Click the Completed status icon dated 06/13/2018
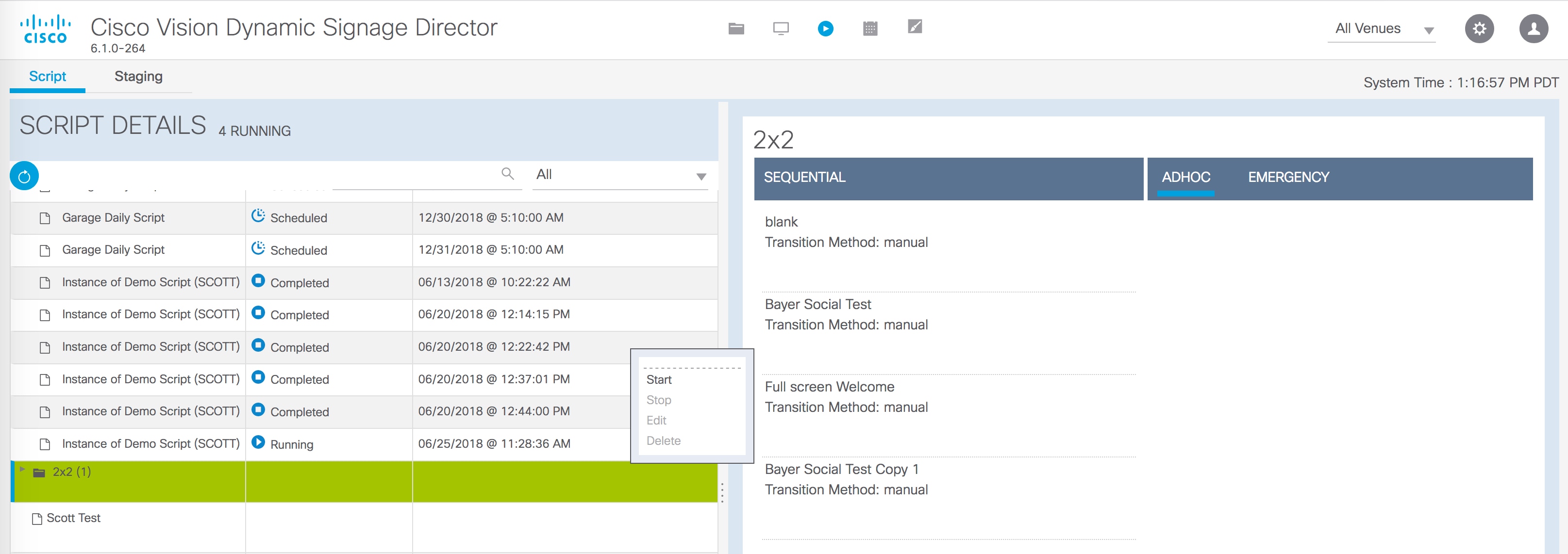This screenshot has width=1568, height=554. [x=259, y=281]
